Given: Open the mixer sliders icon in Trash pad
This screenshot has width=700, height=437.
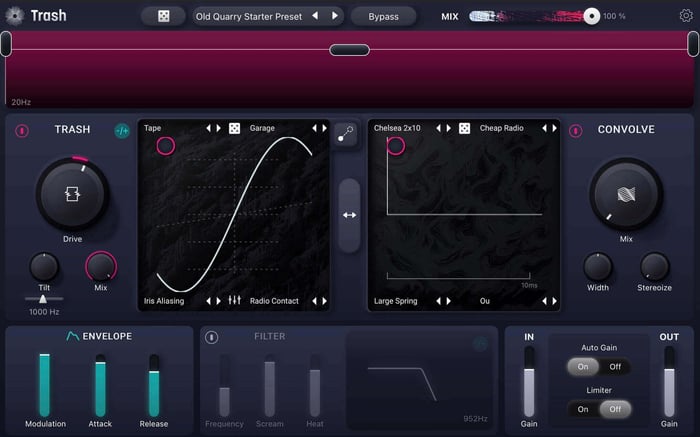Looking at the screenshot, I should tap(234, 300).
